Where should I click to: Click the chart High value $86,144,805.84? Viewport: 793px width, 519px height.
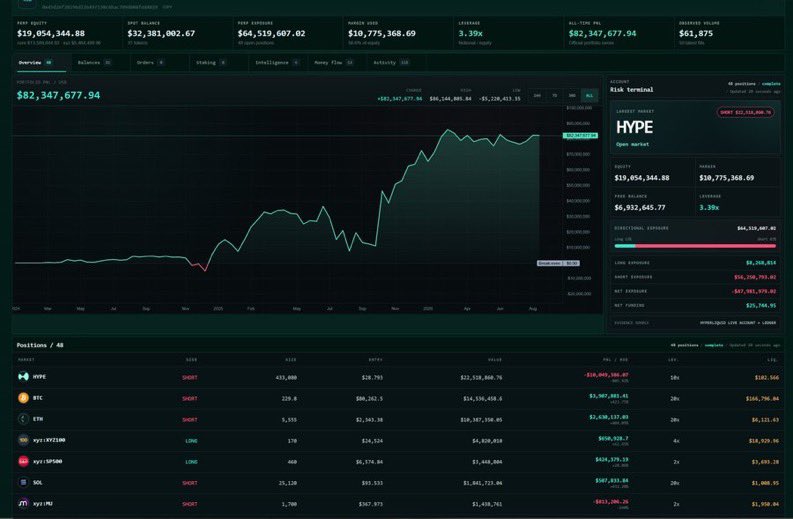click(x=450, y=99)
